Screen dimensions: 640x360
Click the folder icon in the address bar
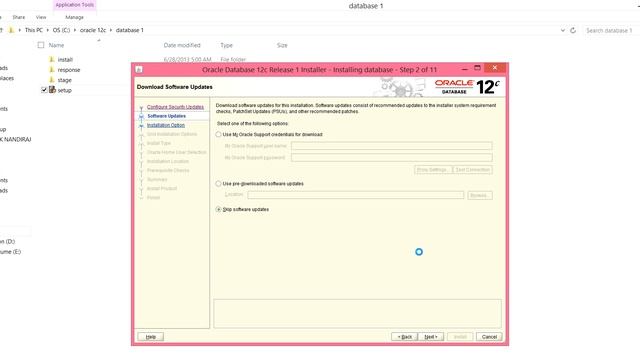tap(11, 30)
